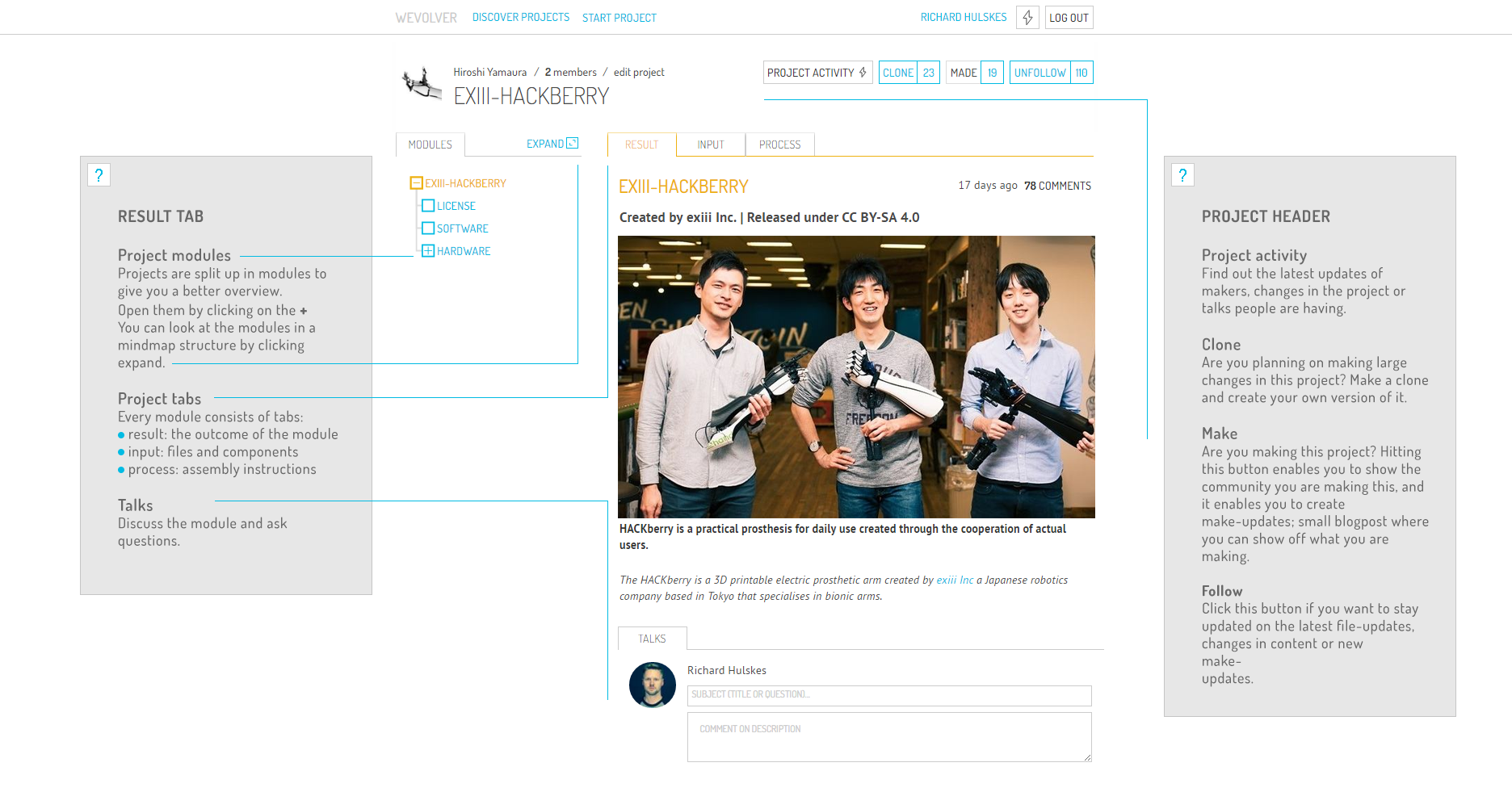
Task: Expand the HARDWARE module node
Action: click(x=428, y=251)
